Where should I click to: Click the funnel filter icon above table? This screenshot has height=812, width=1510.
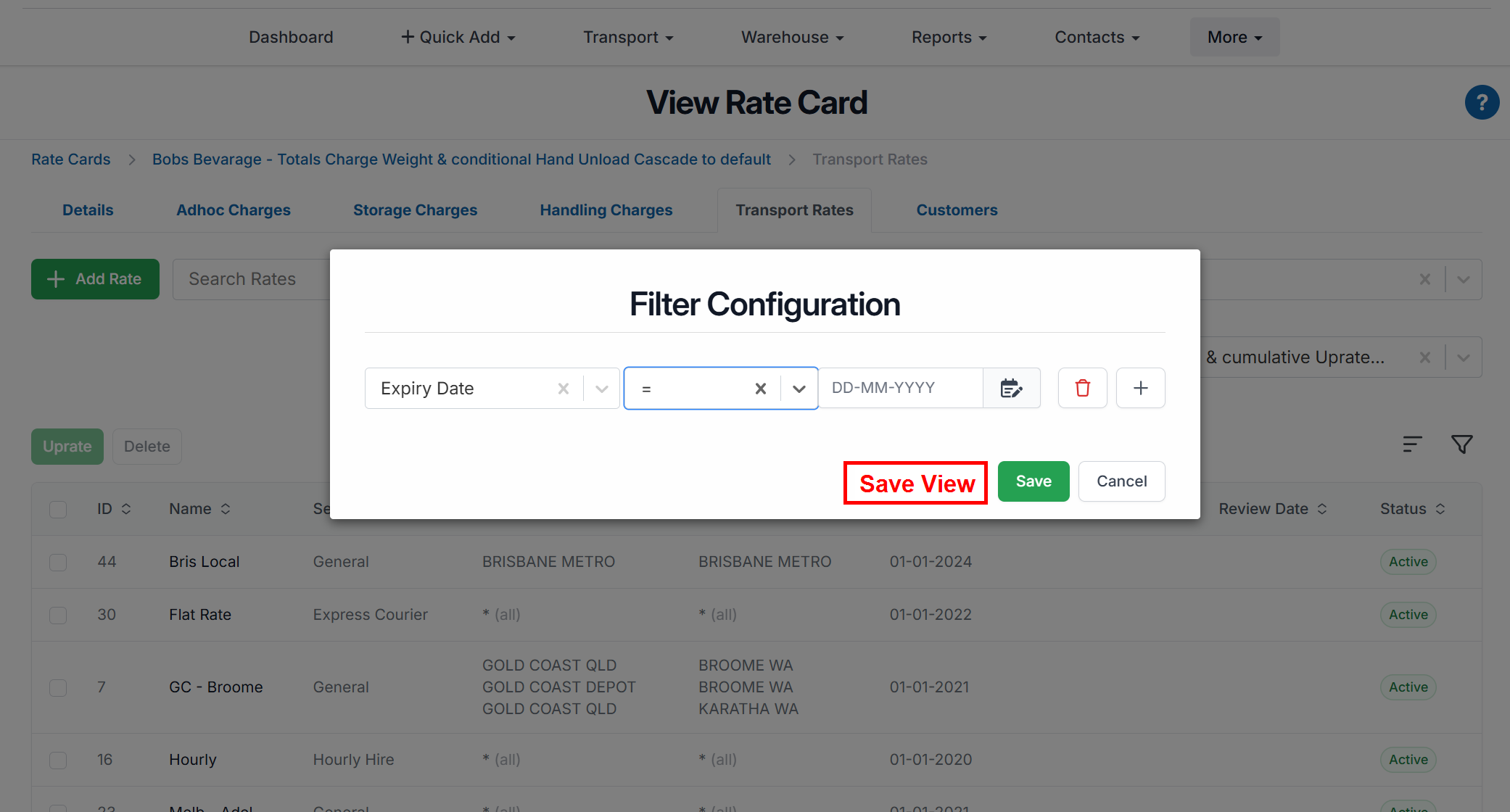[1461, 444]
